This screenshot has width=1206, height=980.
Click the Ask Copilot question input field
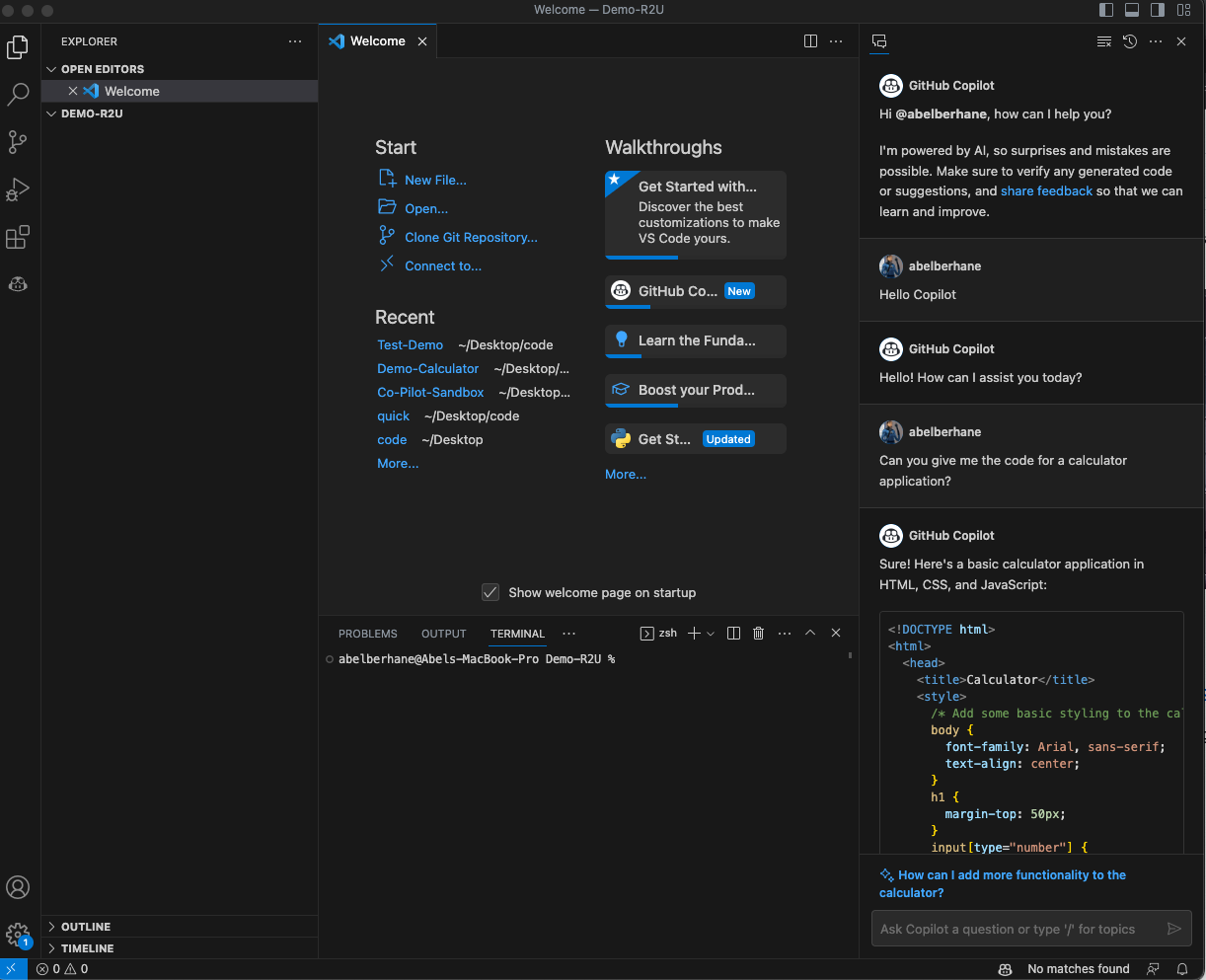1019,929
